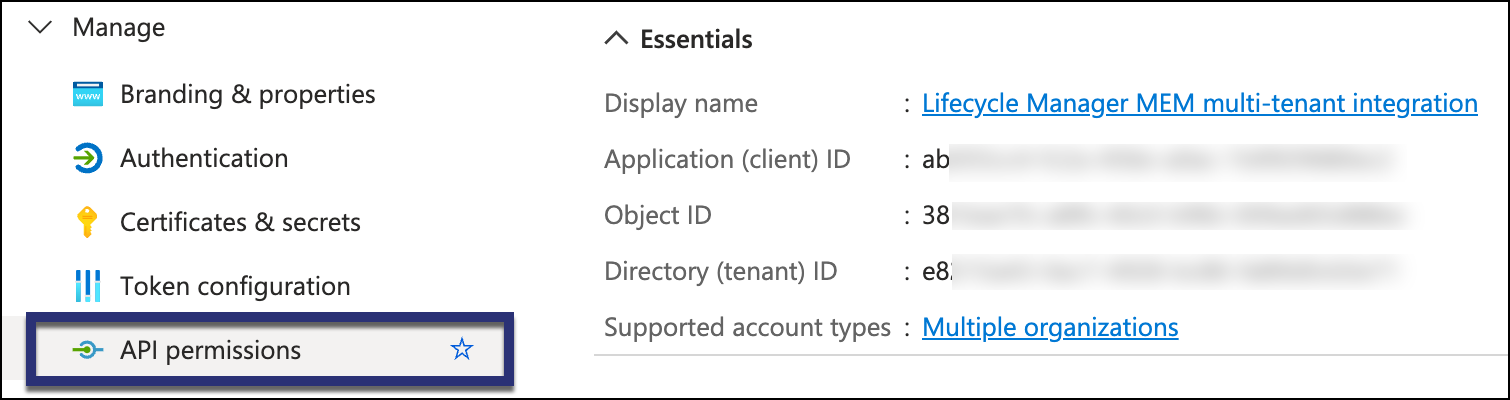Screen dimensions: 1510x400
Task: Select the Application (client) ID label
Action: coord(728,160)
